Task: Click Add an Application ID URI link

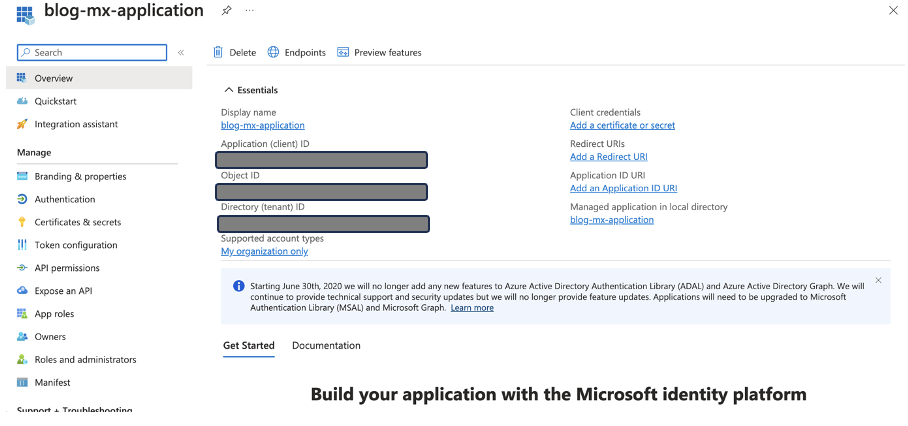Action: point(624,188)
